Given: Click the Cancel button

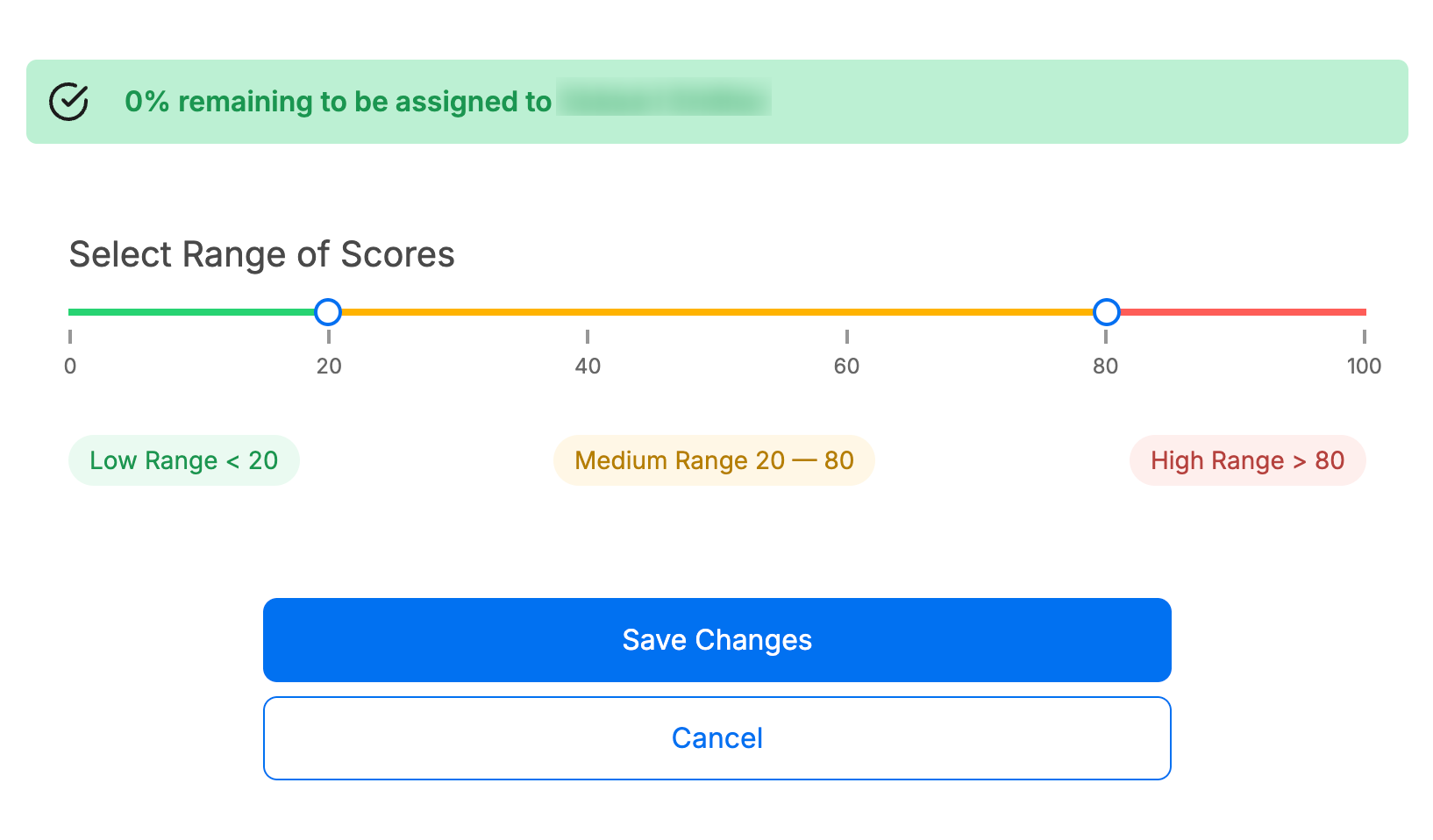Looking at the screenshot, I should pos(716,738).
